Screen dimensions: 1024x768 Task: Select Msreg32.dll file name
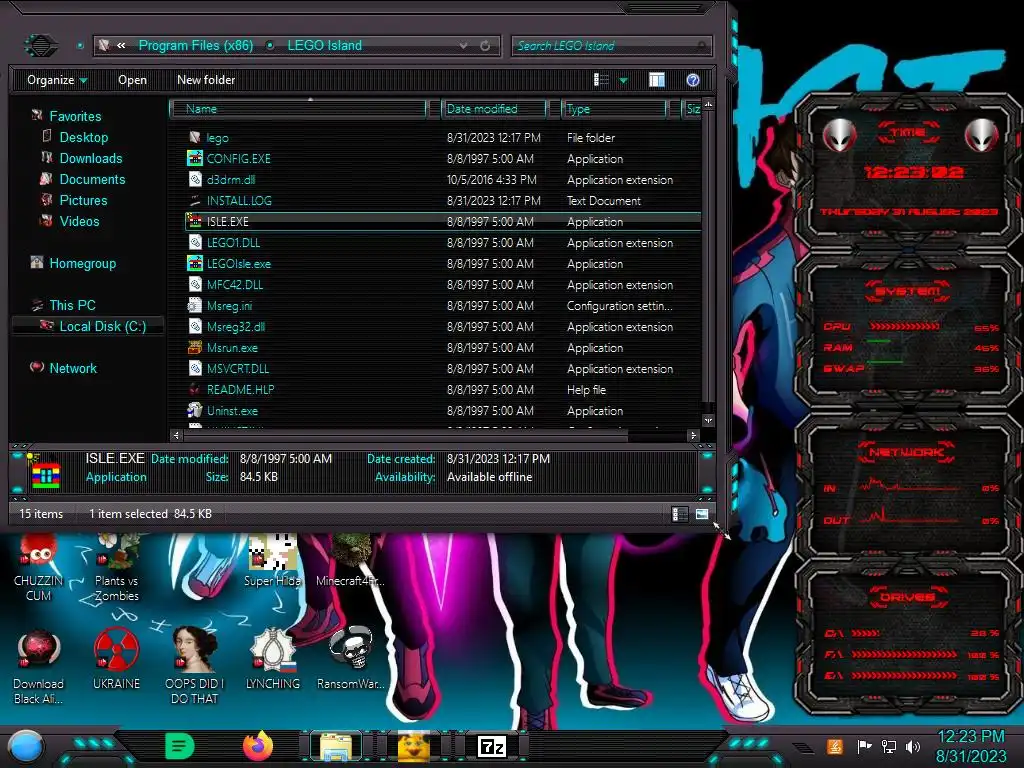236,327
